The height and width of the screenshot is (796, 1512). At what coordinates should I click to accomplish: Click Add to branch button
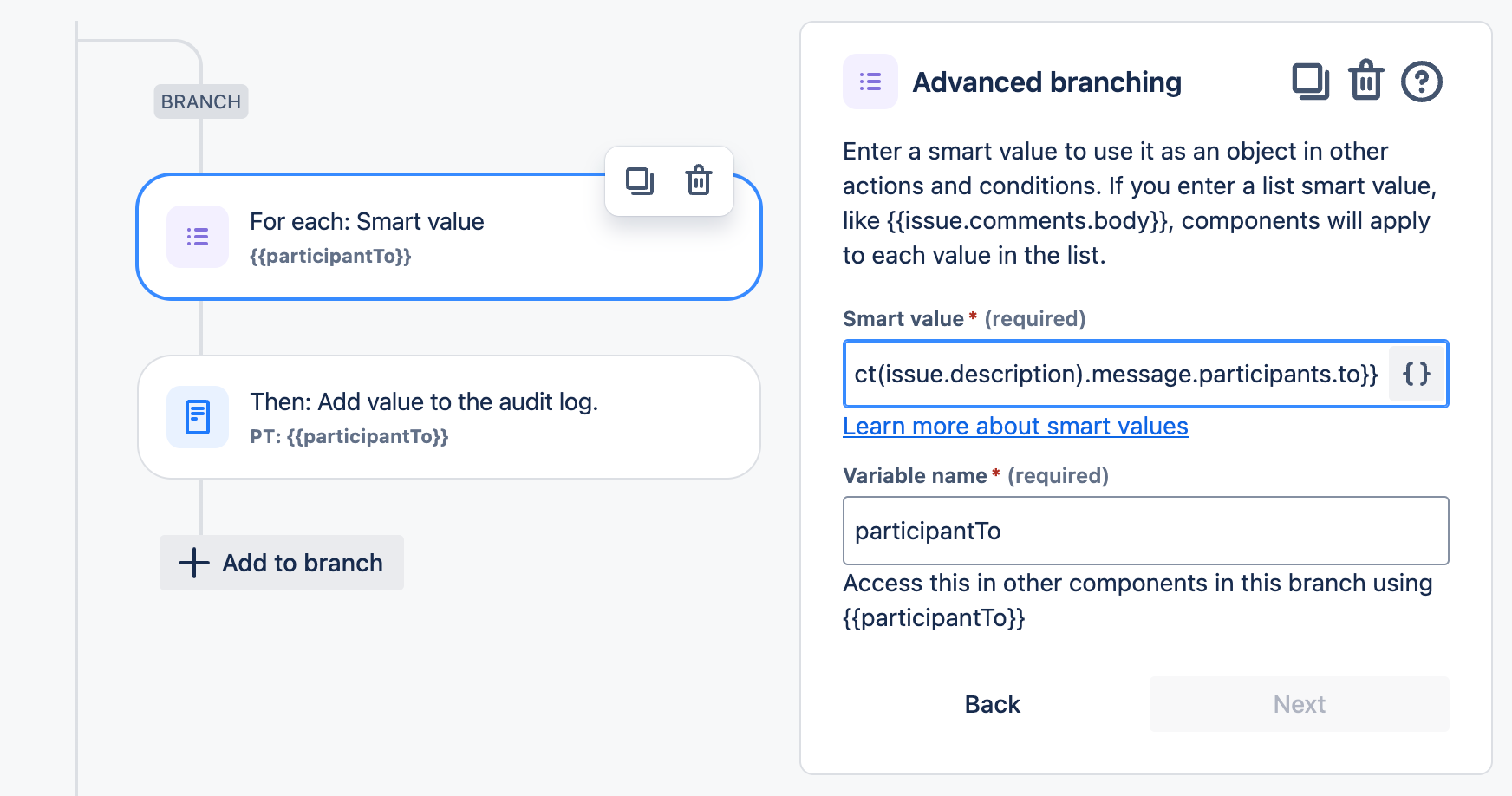pos(282,563)
